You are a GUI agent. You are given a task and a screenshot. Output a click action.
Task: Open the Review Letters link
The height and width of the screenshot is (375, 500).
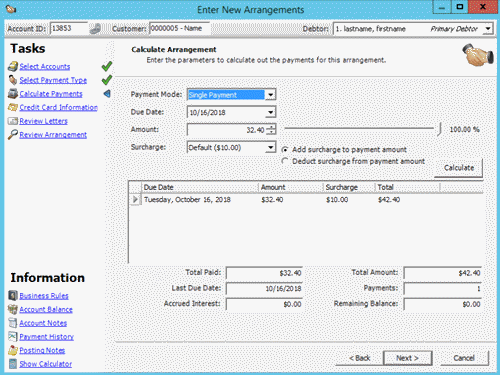pyautogui.click(x=43, y=121)
